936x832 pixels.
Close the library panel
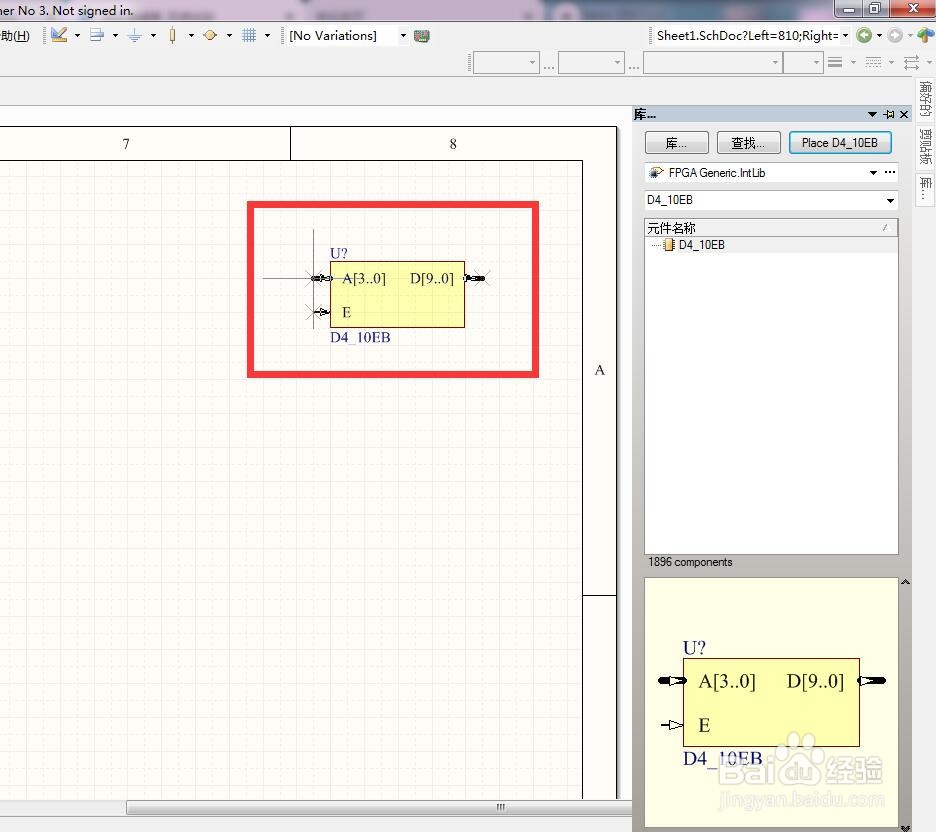(904, 114)
